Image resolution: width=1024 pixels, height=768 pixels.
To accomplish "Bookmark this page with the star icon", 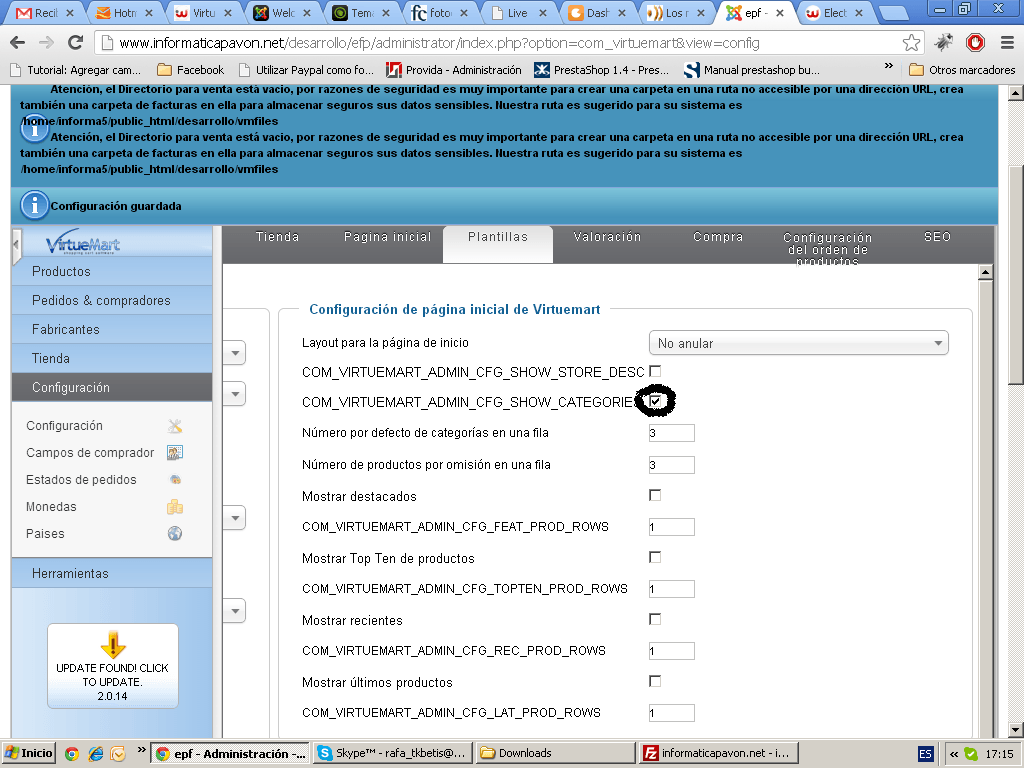I will coord(911,43).
